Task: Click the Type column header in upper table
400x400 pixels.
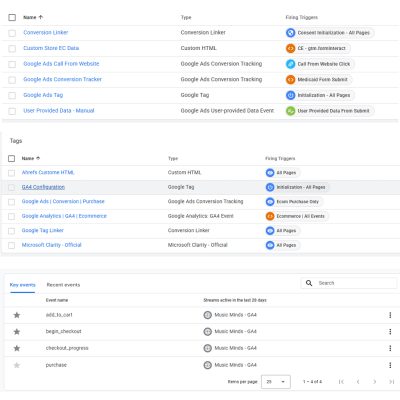Action: [186, 17]
